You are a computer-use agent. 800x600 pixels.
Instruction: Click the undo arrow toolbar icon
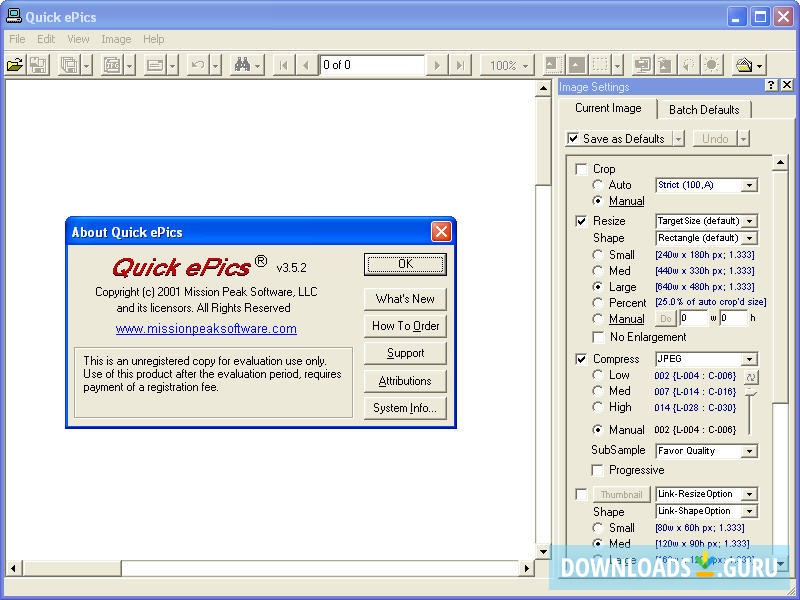198,65
